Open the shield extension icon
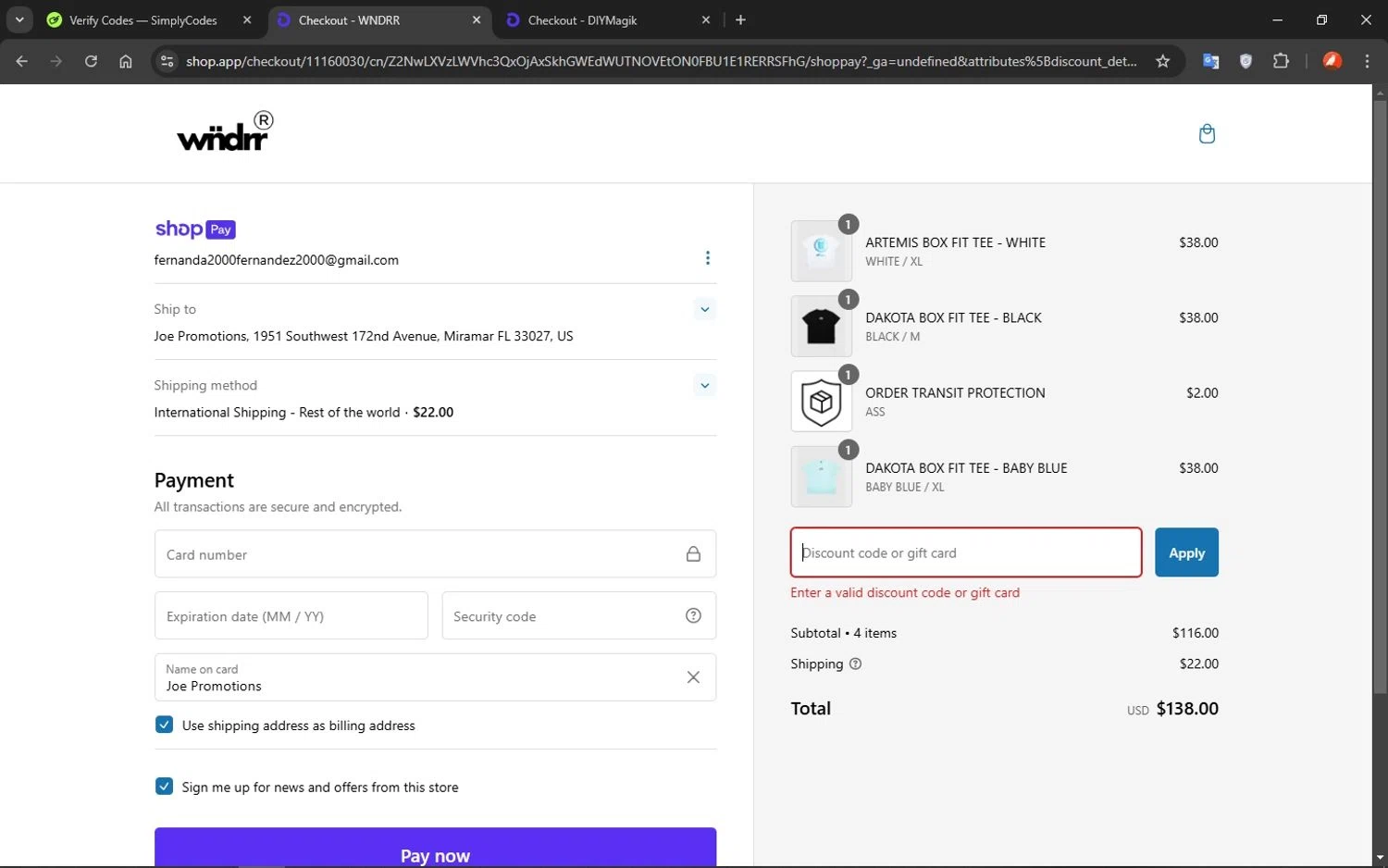1388x868 pixels. tap(1245, 61)
